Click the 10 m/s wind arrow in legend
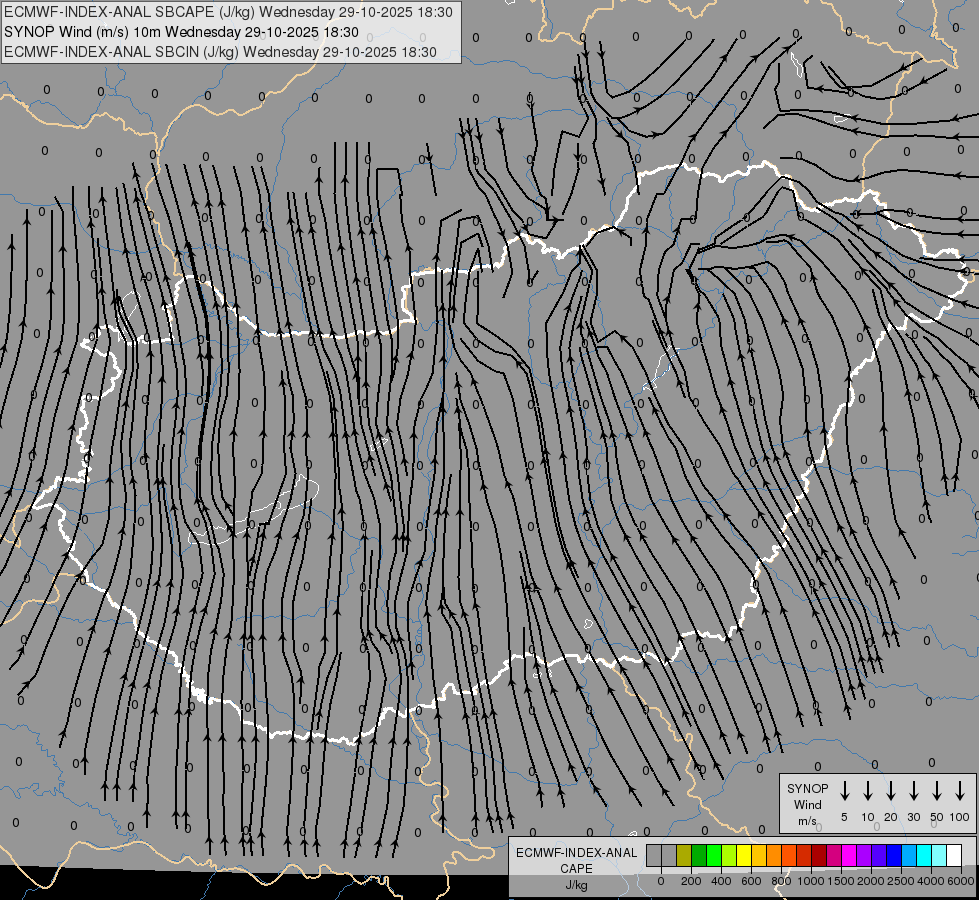Image resolution: width=979 pixels, height=900 pixels. pyautogui.click(x=868, y=791)
